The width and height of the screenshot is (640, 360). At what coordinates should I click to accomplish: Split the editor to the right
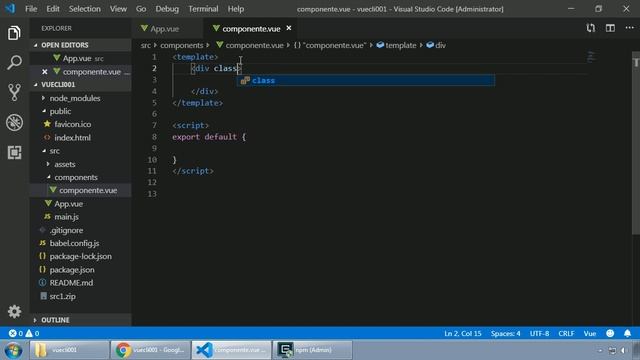click(610, 28)
